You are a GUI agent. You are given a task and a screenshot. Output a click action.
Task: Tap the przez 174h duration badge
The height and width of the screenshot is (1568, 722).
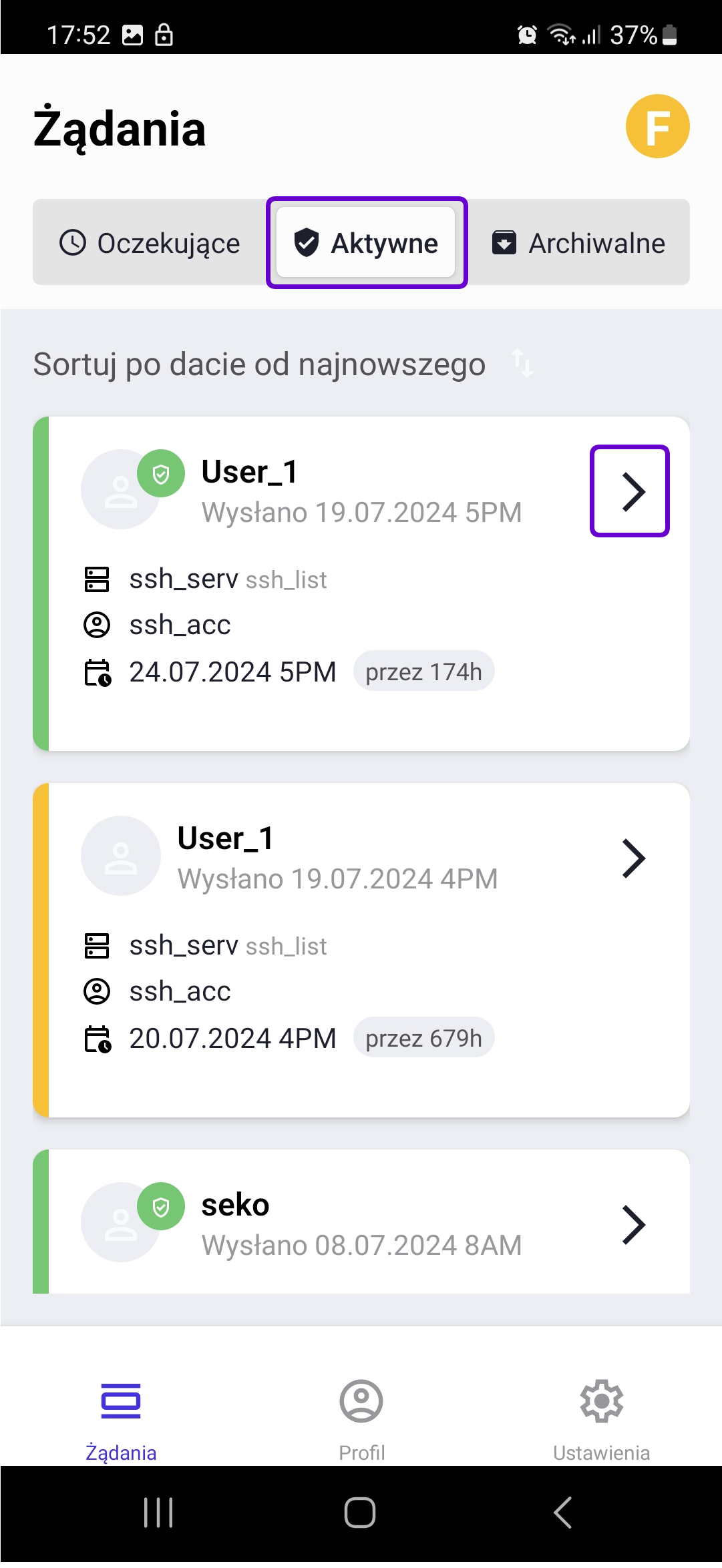click(x=423, y=672)
